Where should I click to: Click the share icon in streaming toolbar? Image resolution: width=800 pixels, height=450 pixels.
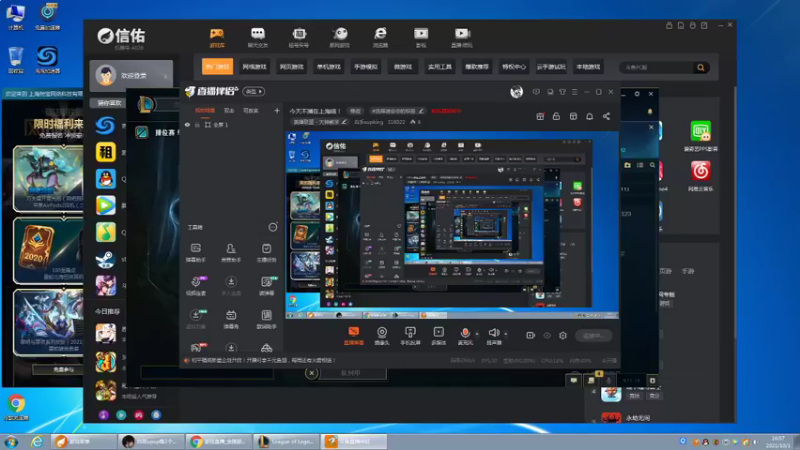[606, 116]
